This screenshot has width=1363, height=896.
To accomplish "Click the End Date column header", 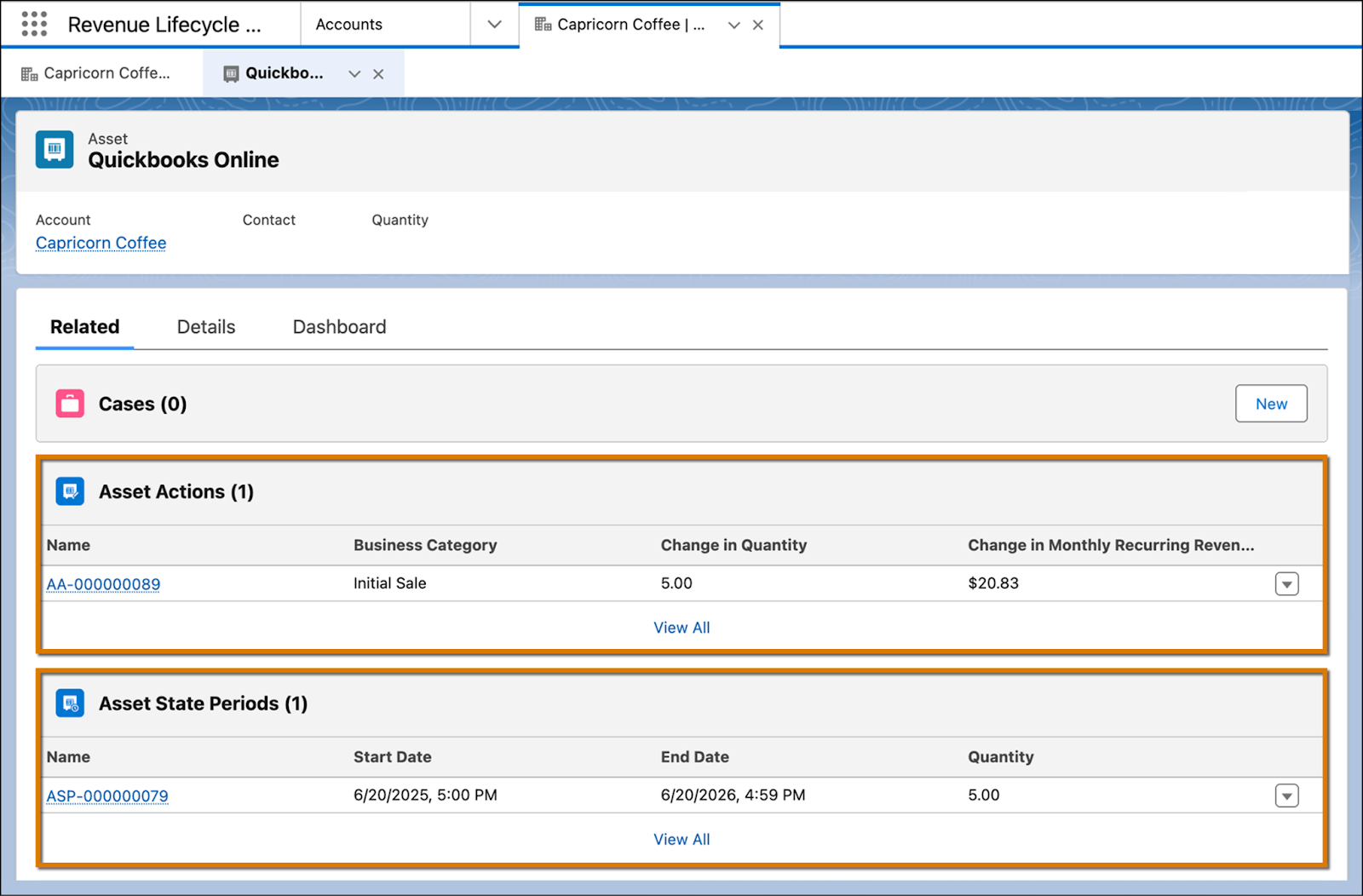I will pyautogui.click(x=695, y=756).
